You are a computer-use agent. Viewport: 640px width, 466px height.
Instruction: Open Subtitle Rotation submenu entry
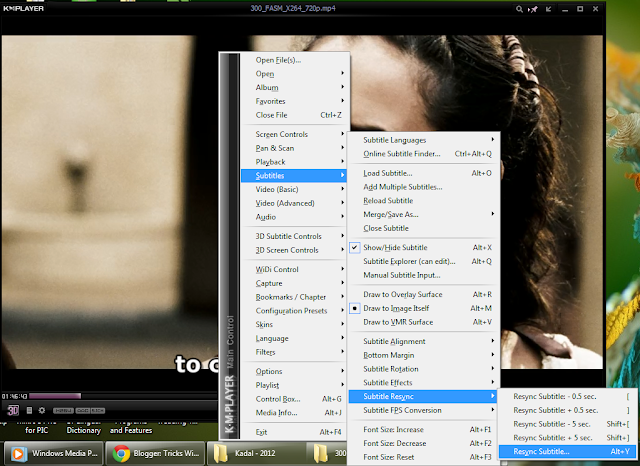coord(423,369)
